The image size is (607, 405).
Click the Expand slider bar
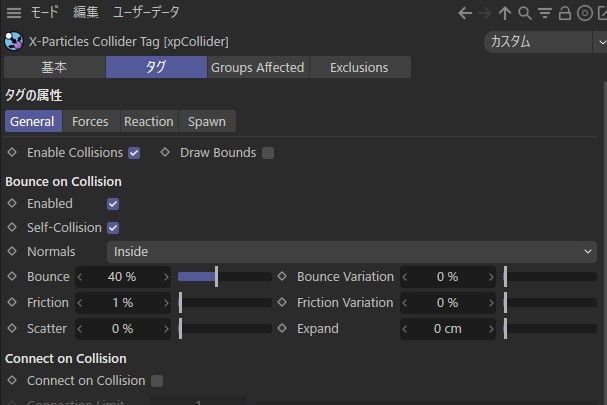click(x=550, y=329)
